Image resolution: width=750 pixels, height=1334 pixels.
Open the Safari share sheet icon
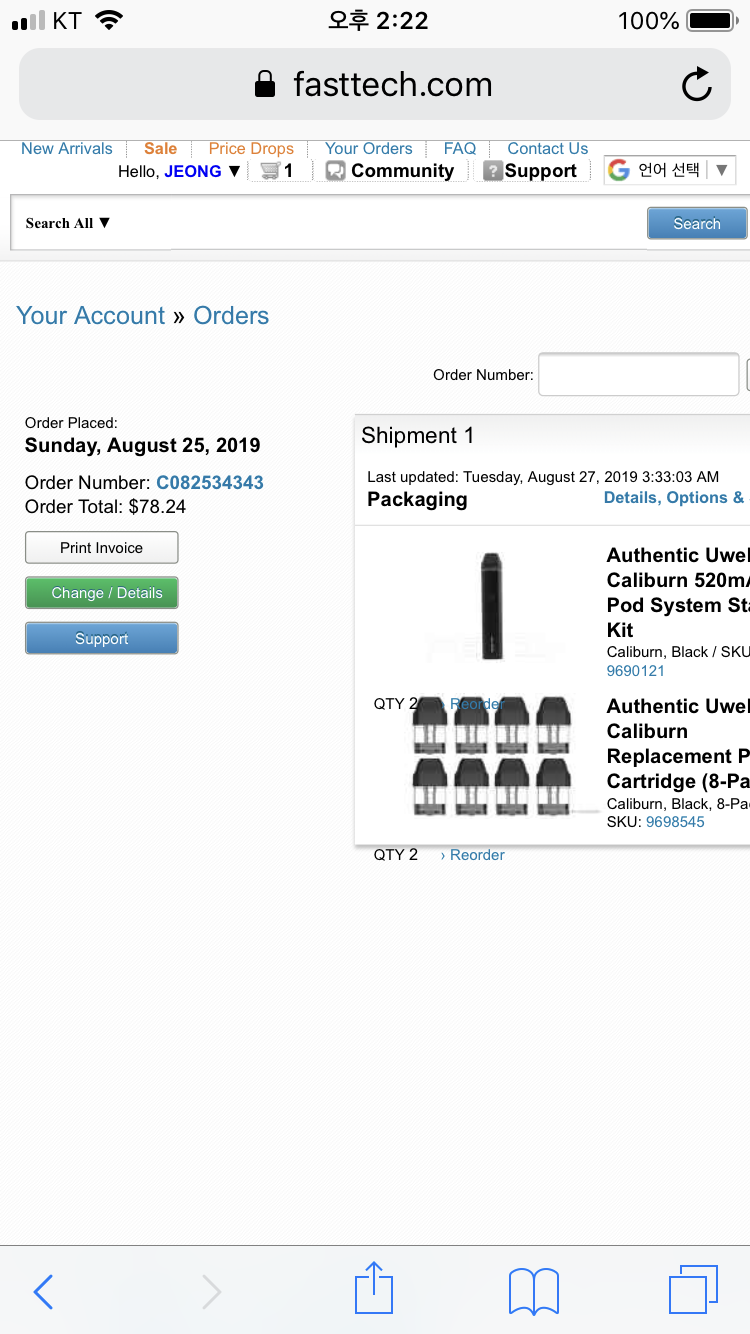tap(374, 1289)
